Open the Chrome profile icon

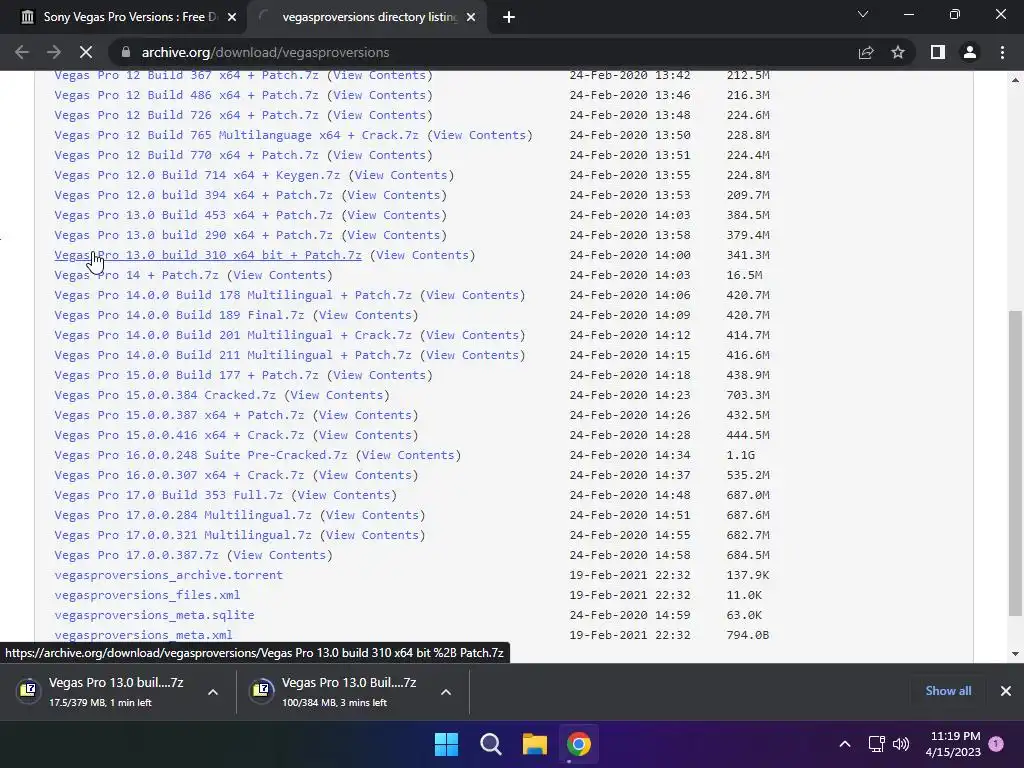(970, 52)
